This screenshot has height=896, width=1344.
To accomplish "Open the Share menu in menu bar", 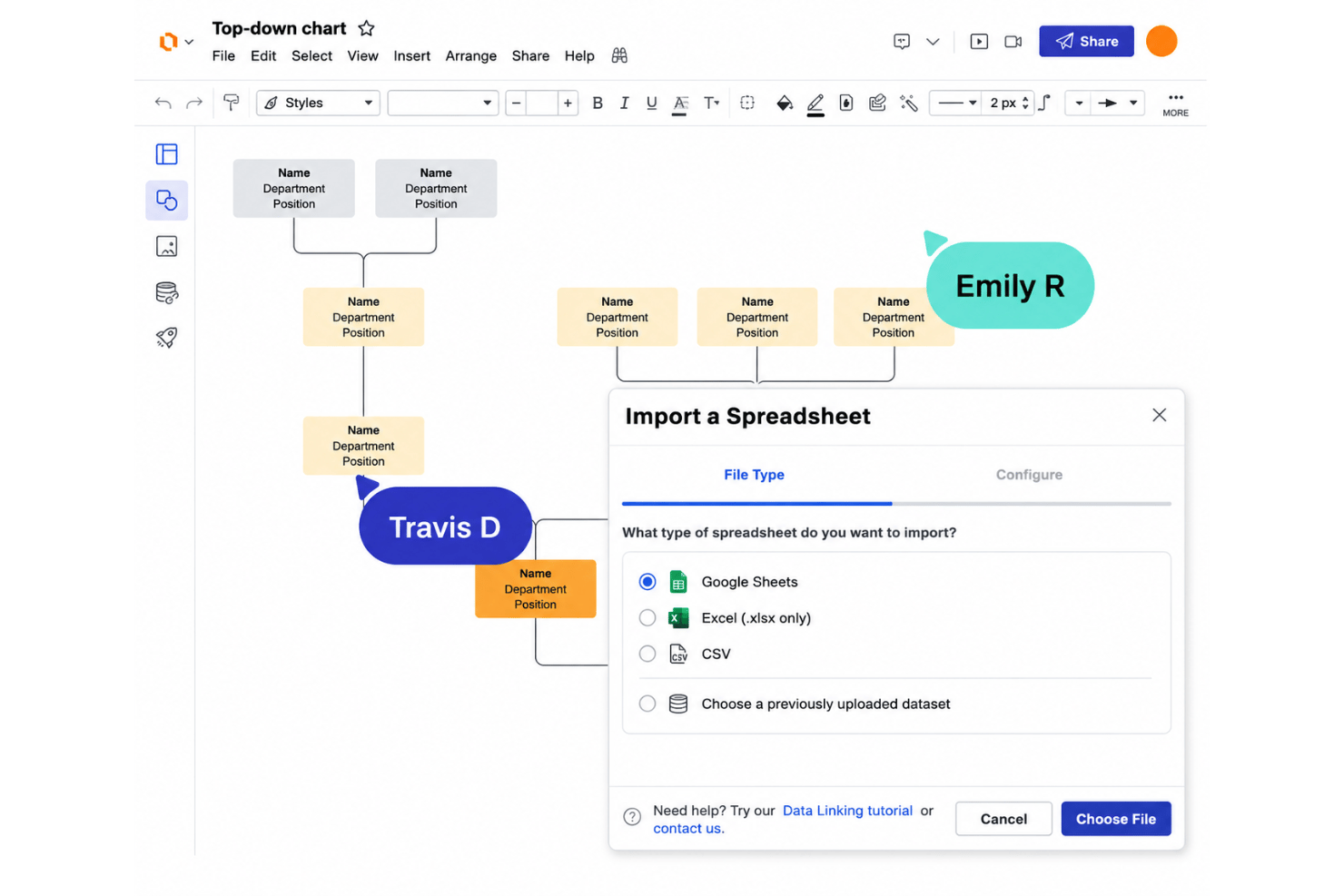I will (530, 56).
